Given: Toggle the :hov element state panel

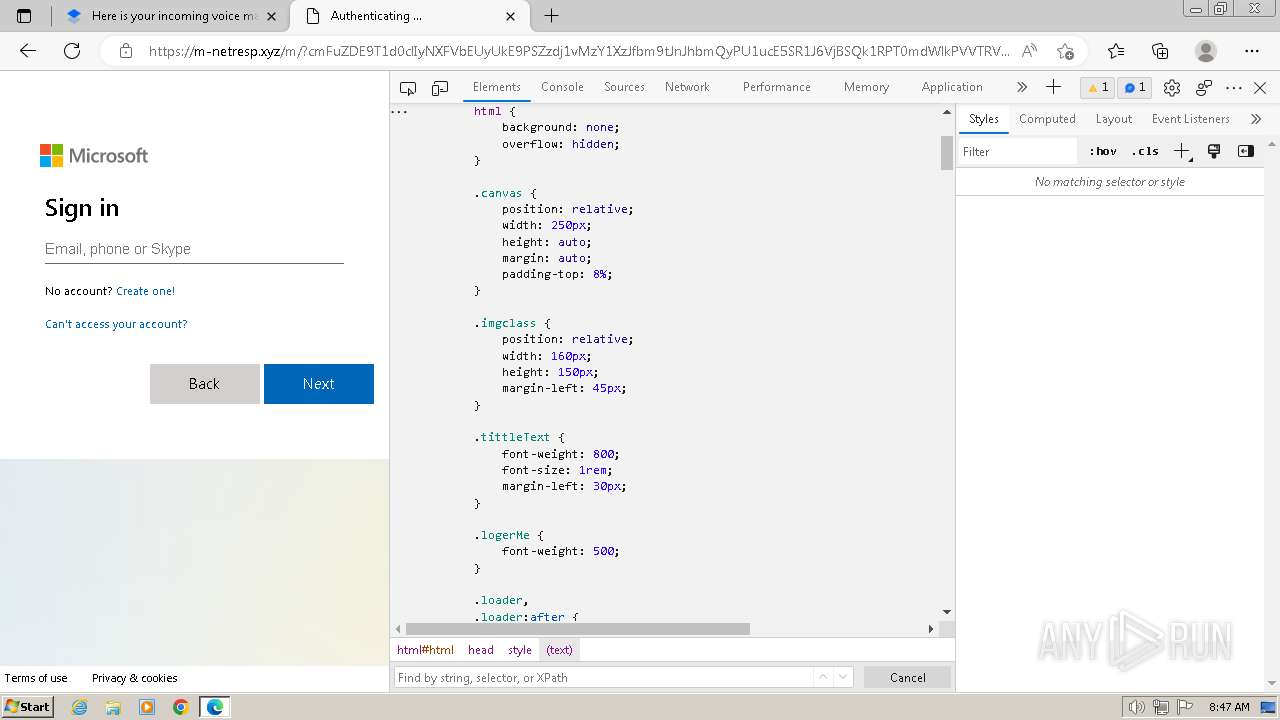Looking at the screenshot, I should [x=1103, y=151].
